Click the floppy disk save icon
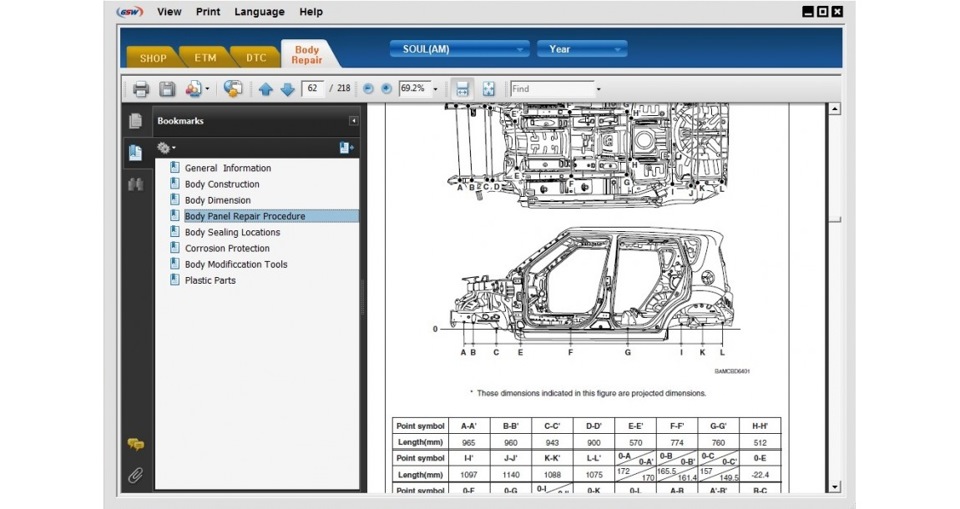Screen dimensions: 960x509 pos(167,89)
